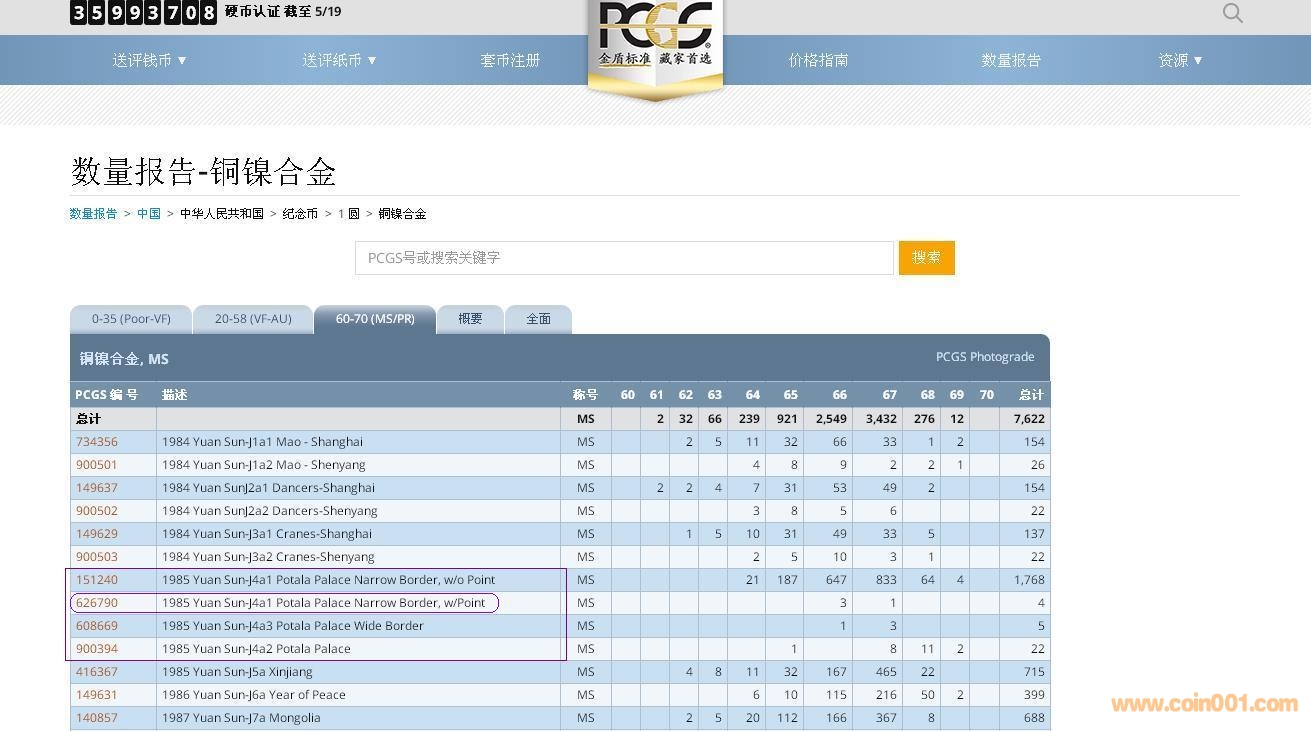Switch to the 0-35 (Poor-VF) tab
The height and width of the screenshot is (731, 1311).
131,319
